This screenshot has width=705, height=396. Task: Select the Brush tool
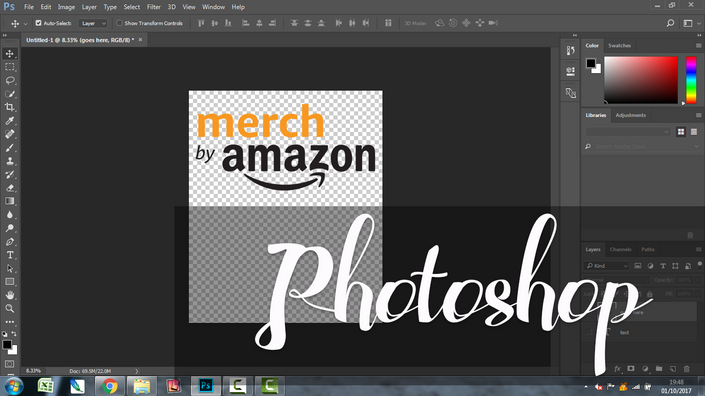[x=9, y=147]
